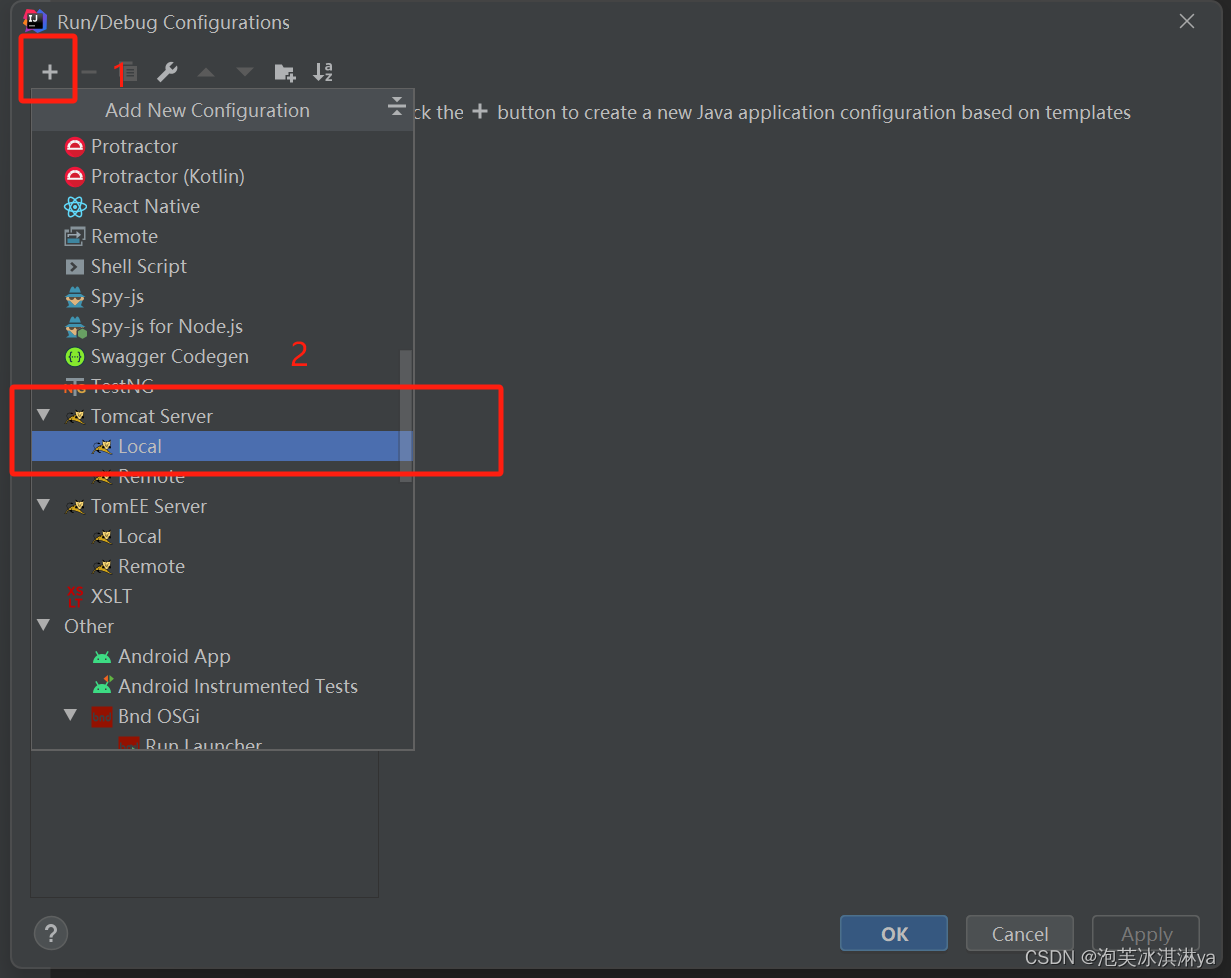
Task: Click the Add New Configuration plus button
Action: coord(50,72)
